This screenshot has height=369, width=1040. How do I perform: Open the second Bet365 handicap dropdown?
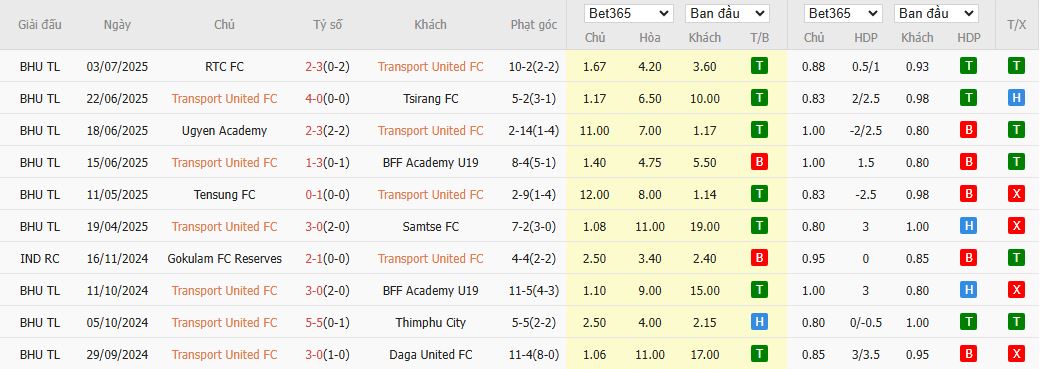(x=842, y=13)
